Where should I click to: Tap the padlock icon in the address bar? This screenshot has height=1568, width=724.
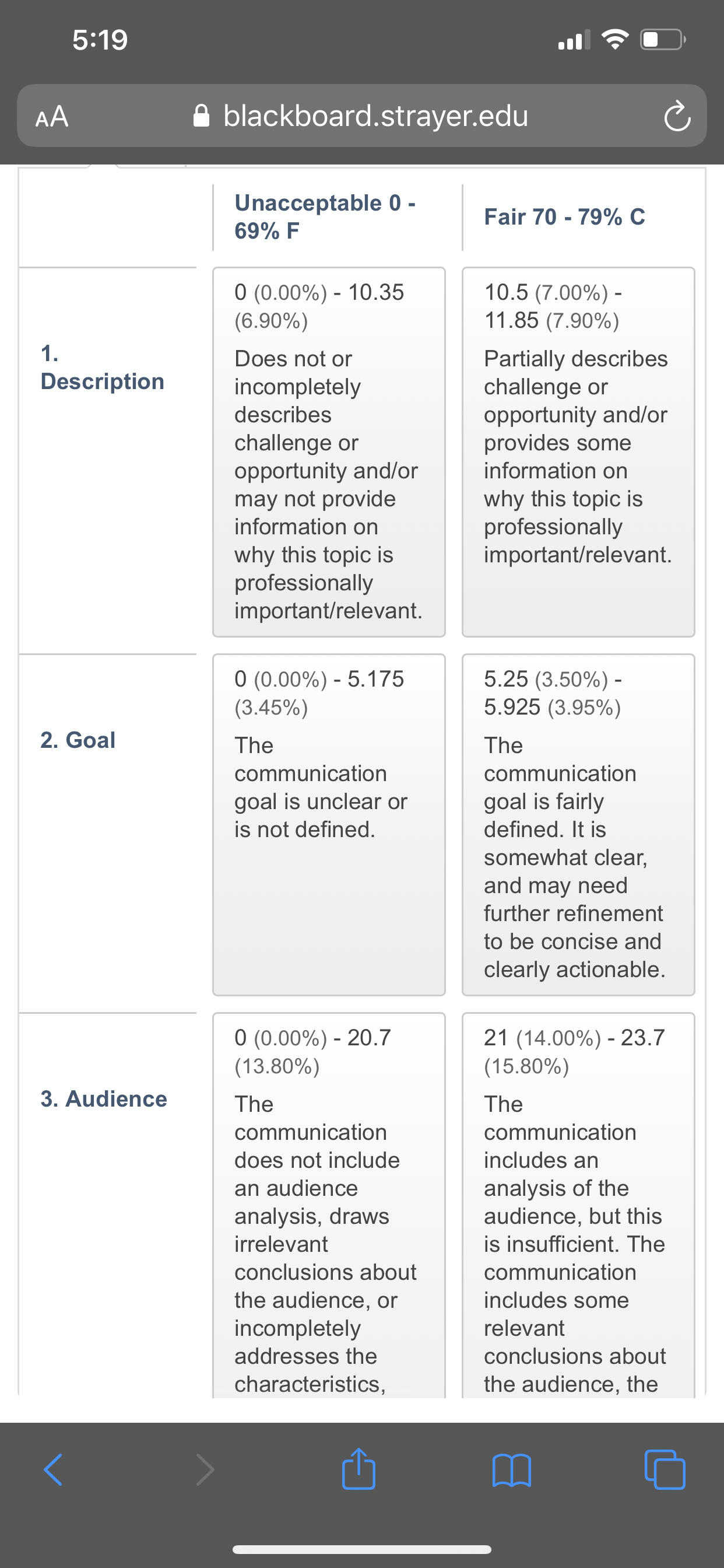coord(201,116)
